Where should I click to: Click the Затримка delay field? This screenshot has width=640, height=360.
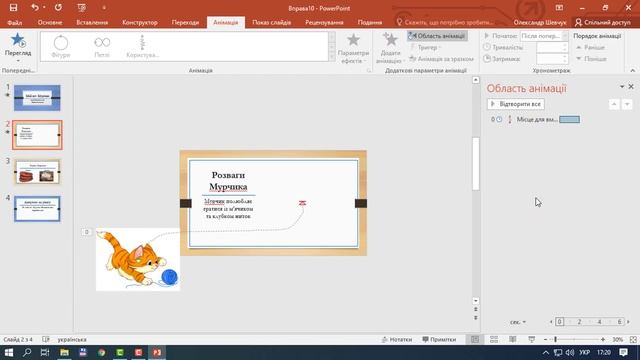click(552, 59)
